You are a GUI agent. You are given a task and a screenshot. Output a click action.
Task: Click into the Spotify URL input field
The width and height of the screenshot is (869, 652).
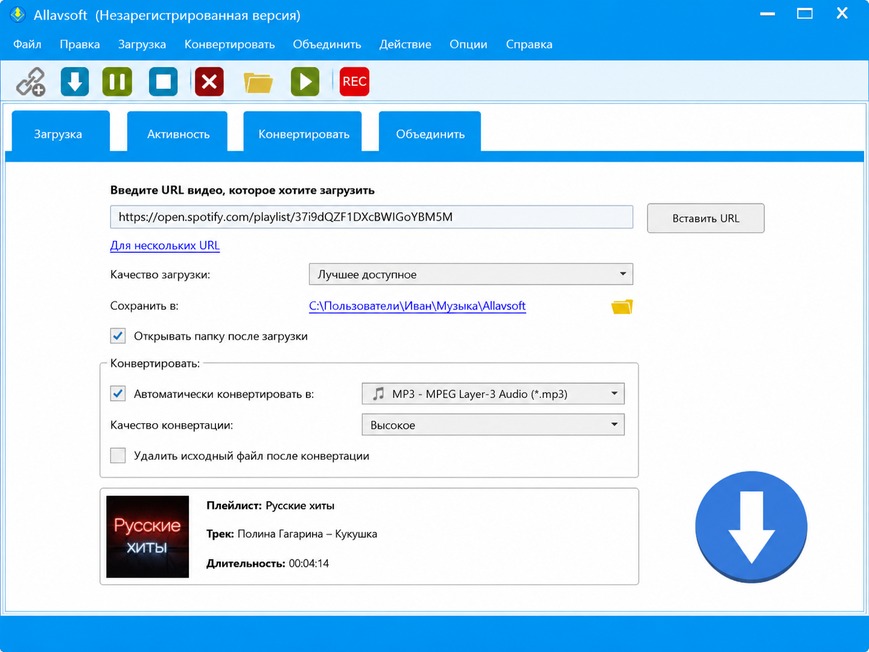click(x=371, y=217)
